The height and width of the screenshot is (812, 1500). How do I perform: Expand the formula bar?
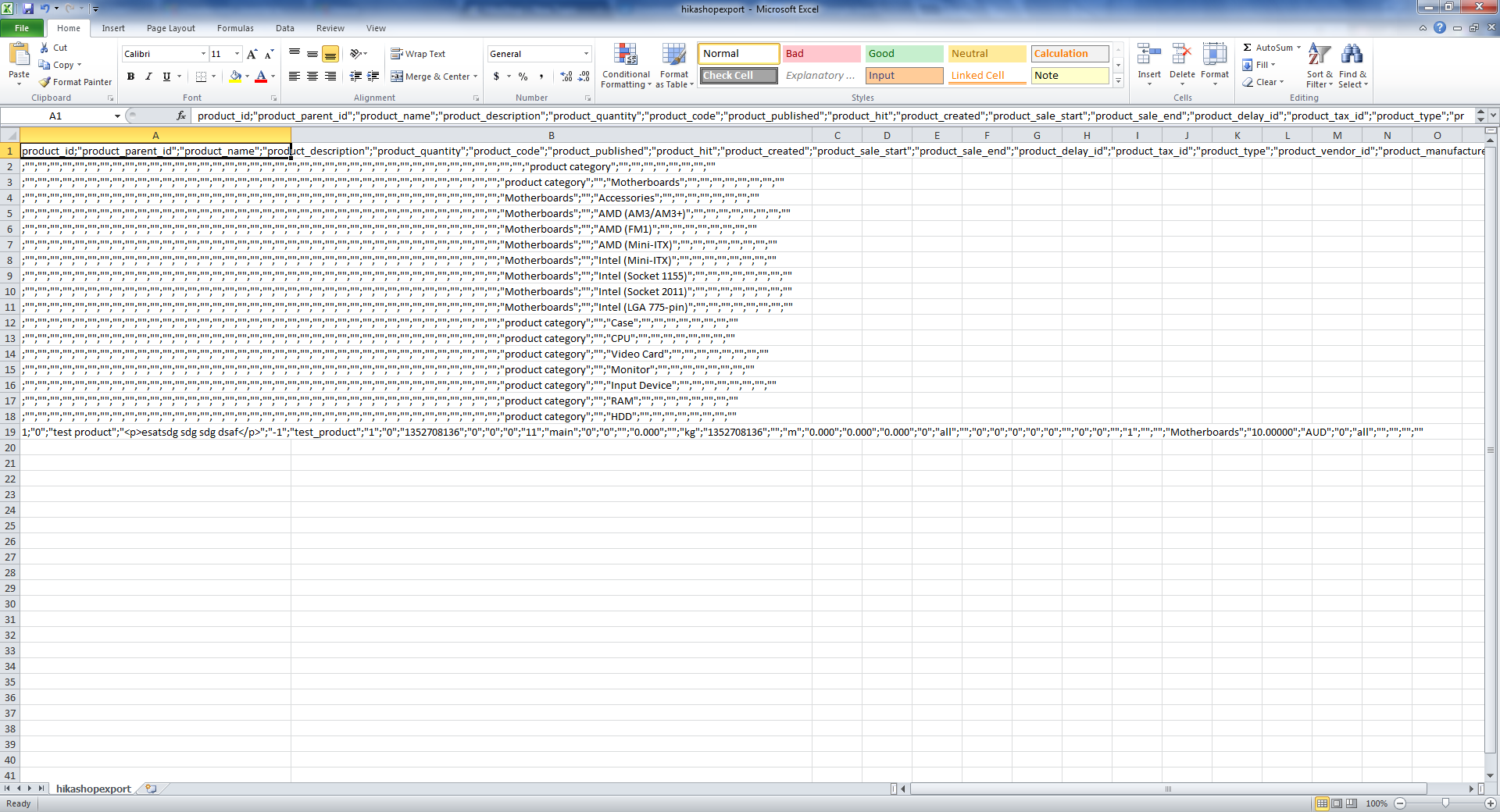(1493, 116)
